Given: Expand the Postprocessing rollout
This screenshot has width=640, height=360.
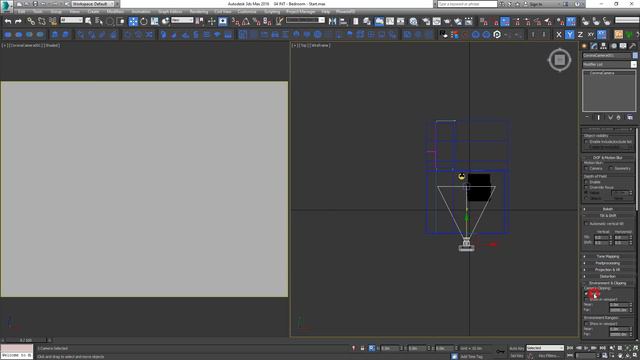Looking at the screenshot, I should (x=608, y=263).
